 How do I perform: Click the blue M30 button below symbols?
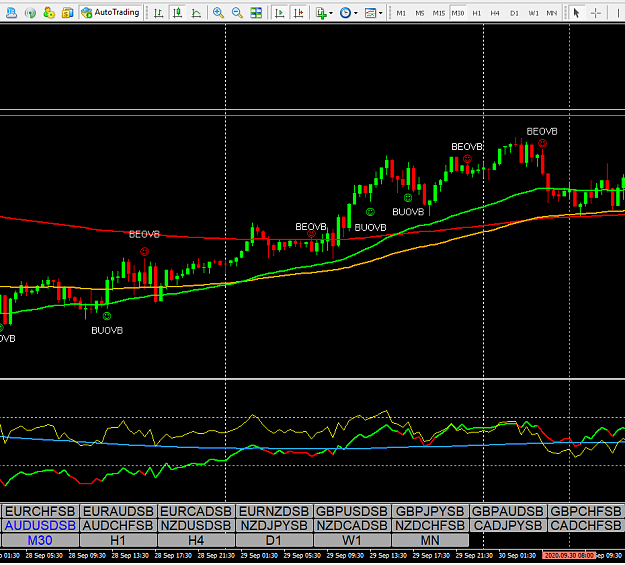pos(40,540)
